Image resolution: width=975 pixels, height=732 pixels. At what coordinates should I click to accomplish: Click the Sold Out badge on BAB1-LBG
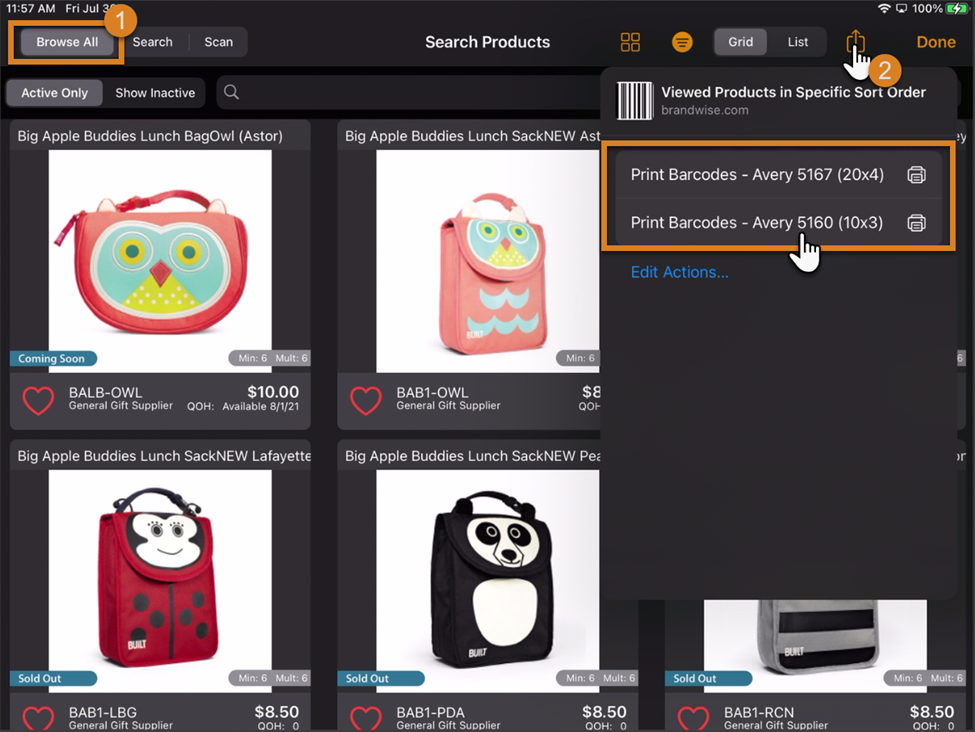(53, 679)
